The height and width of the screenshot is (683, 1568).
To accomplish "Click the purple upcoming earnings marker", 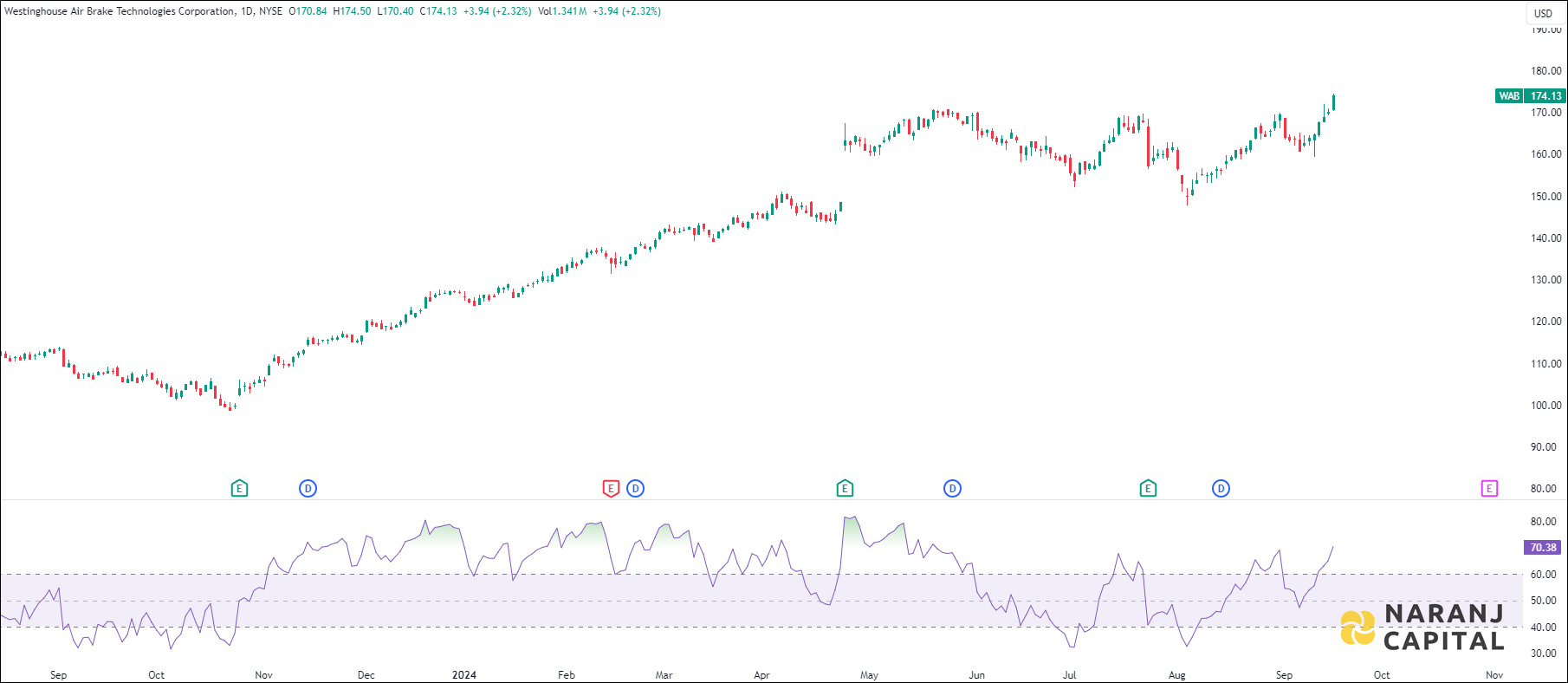I will tap(1489, 489).
